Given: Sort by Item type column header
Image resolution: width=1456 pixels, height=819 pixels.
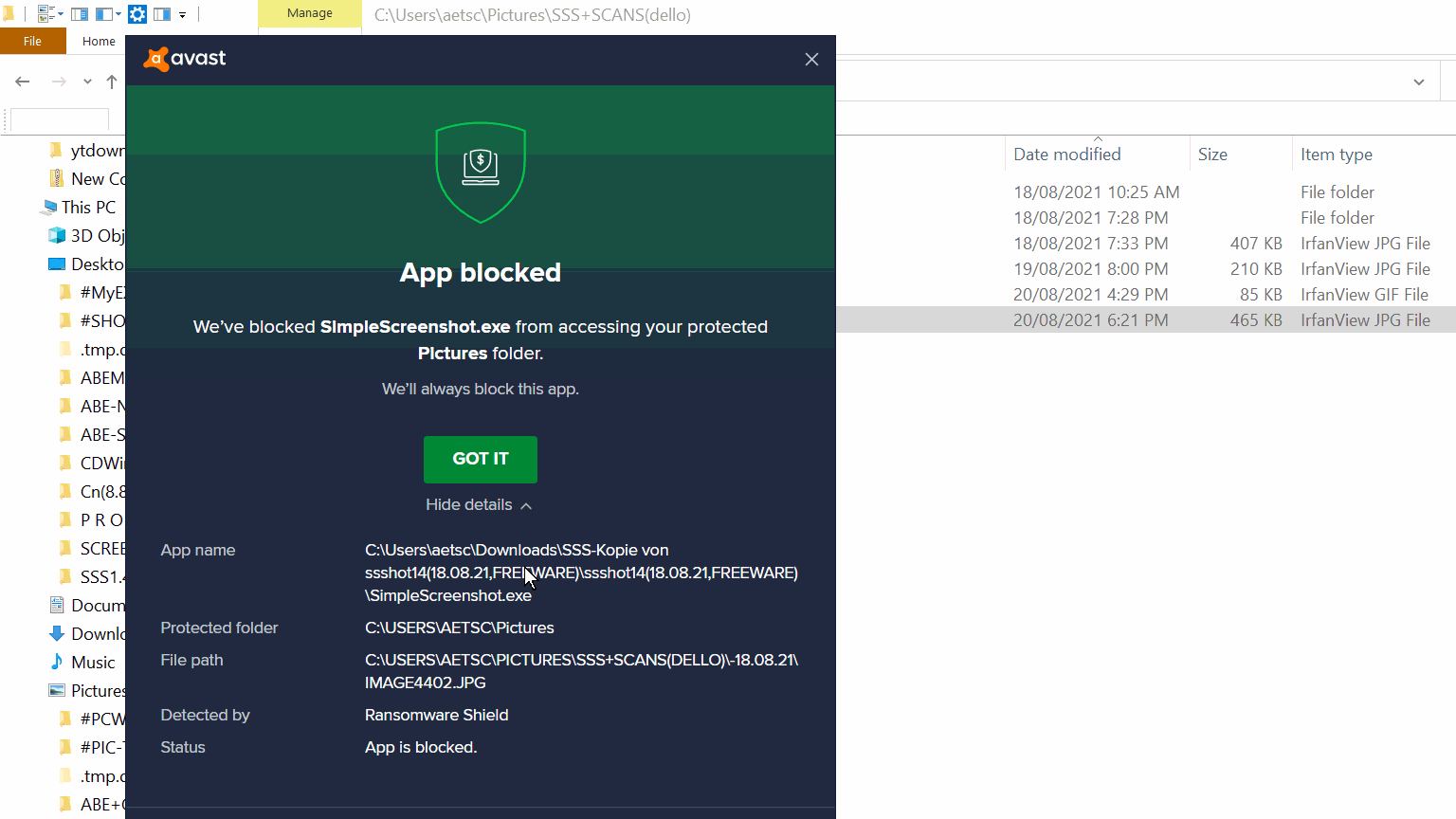Looking at the screenshot, I should [x=1337, y=155].
